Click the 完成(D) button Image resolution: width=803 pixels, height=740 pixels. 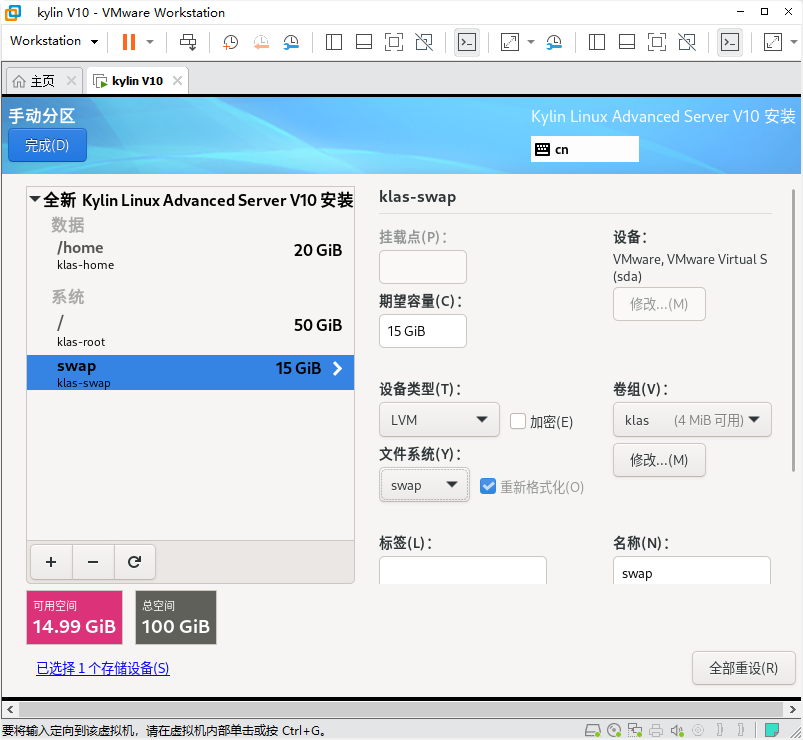coord(47,145)
